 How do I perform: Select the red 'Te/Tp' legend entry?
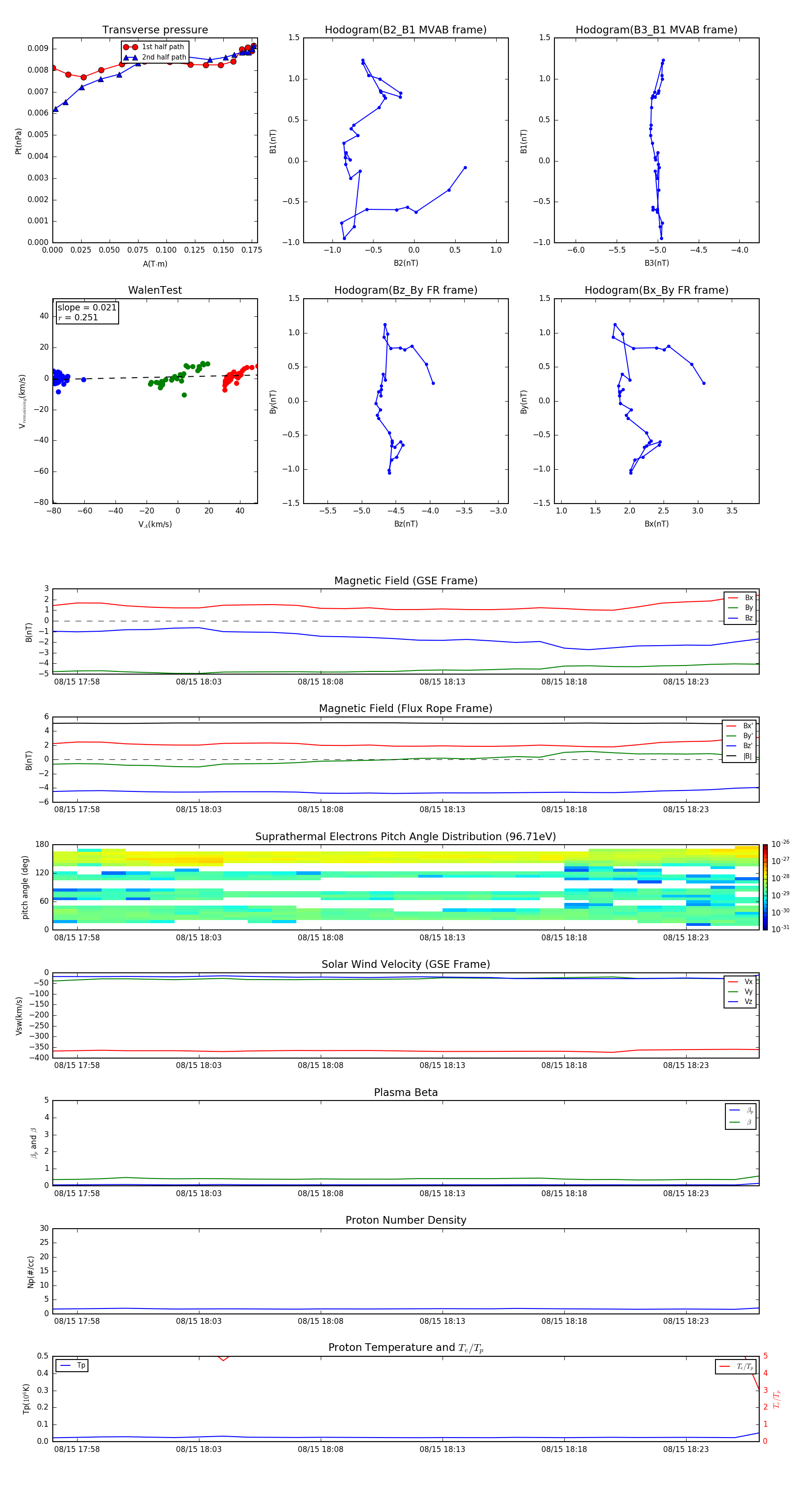(x=736, y=1367)
